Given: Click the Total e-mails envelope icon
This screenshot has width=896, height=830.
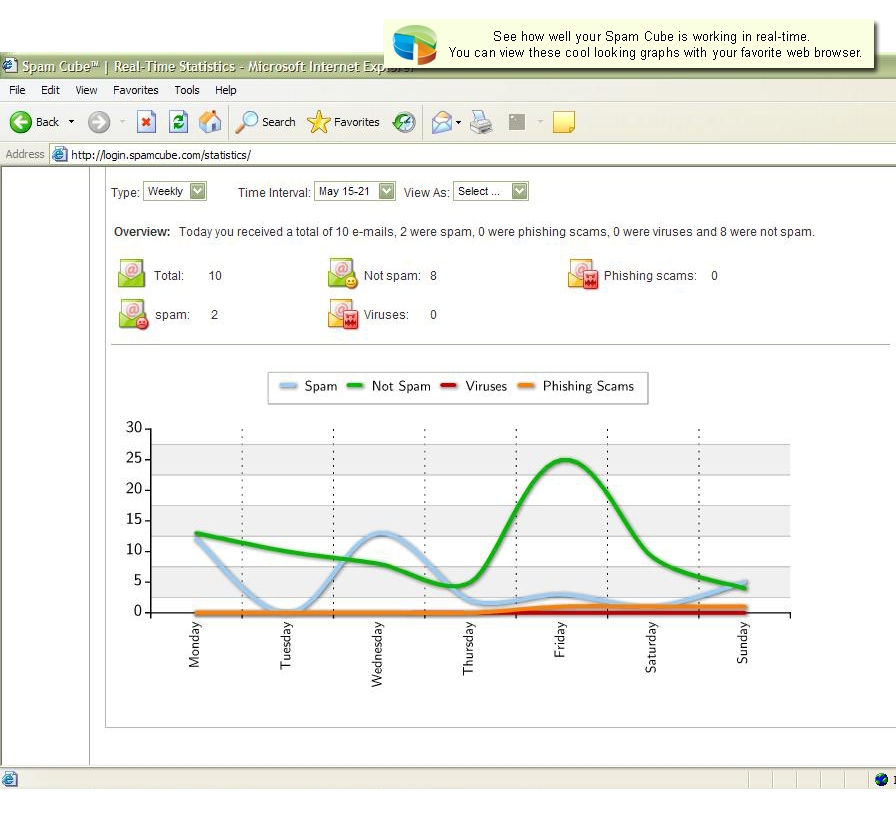Looking at the screenshot, I should 132,274.
